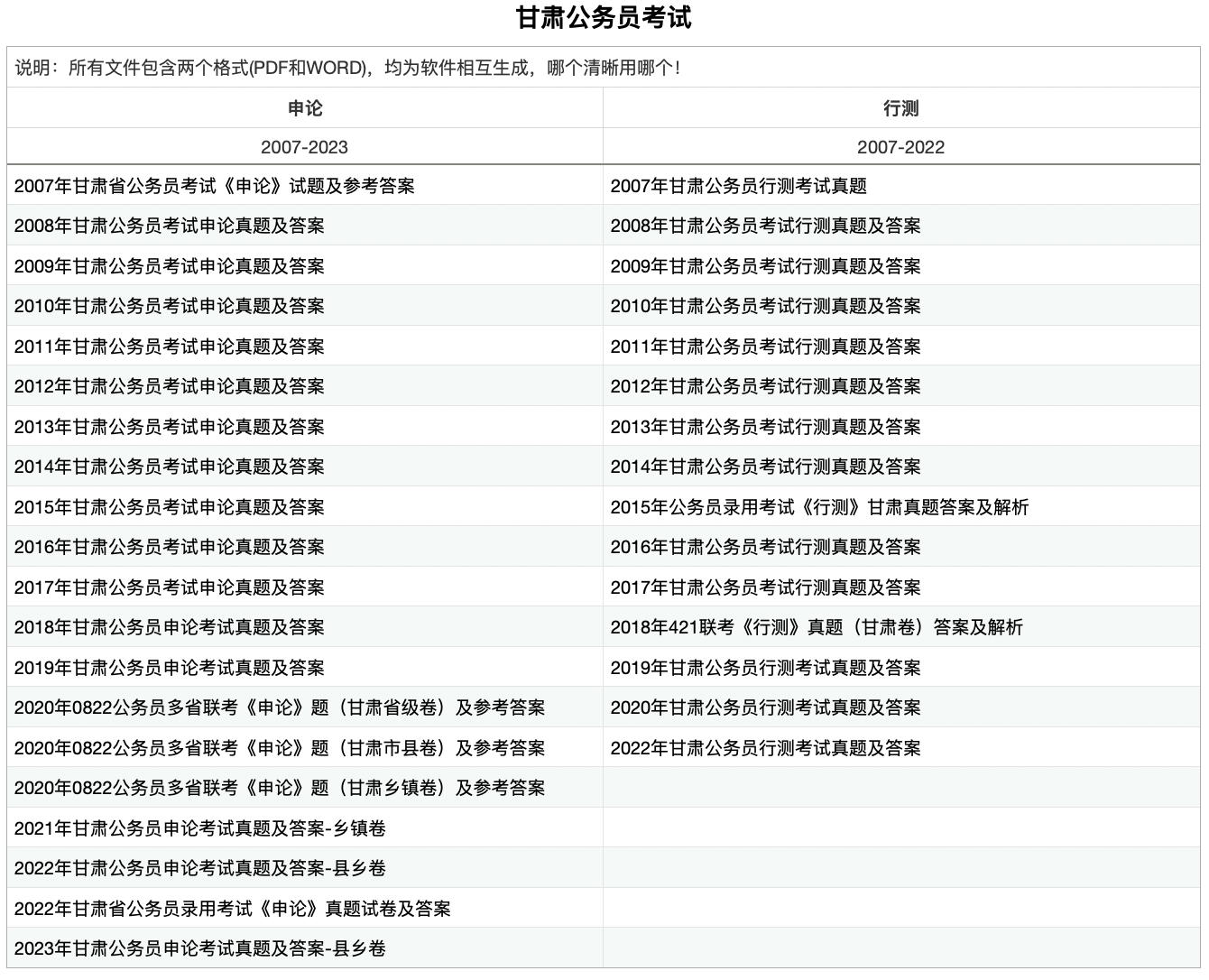Open 2020年0822申论题(甘肃省级卷)
Image resolution: width=1209 pixels, height=980 pixels.
point(280,707)
